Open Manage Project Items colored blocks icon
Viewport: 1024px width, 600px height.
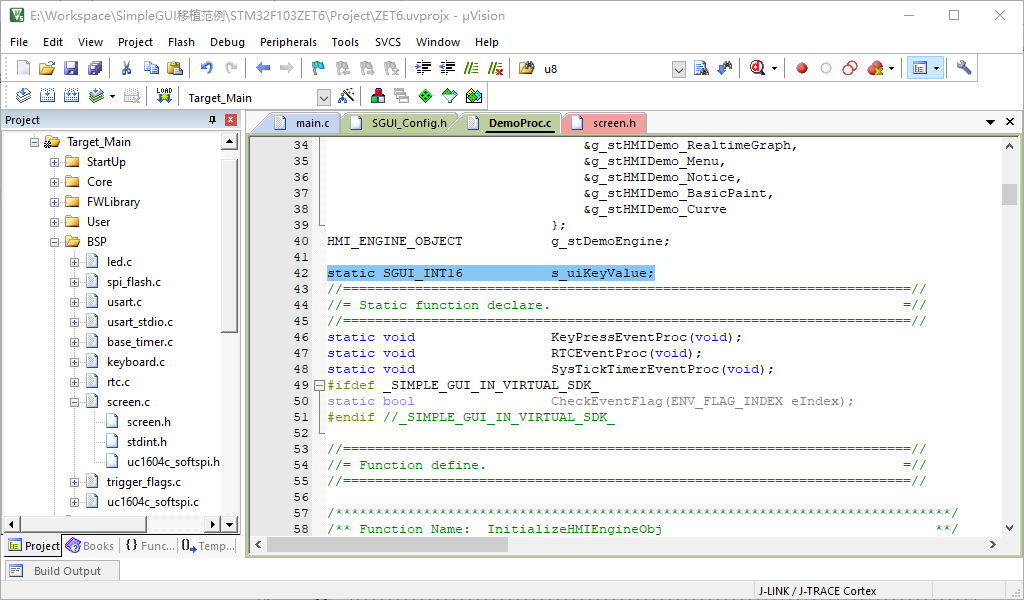coord(377,97)
